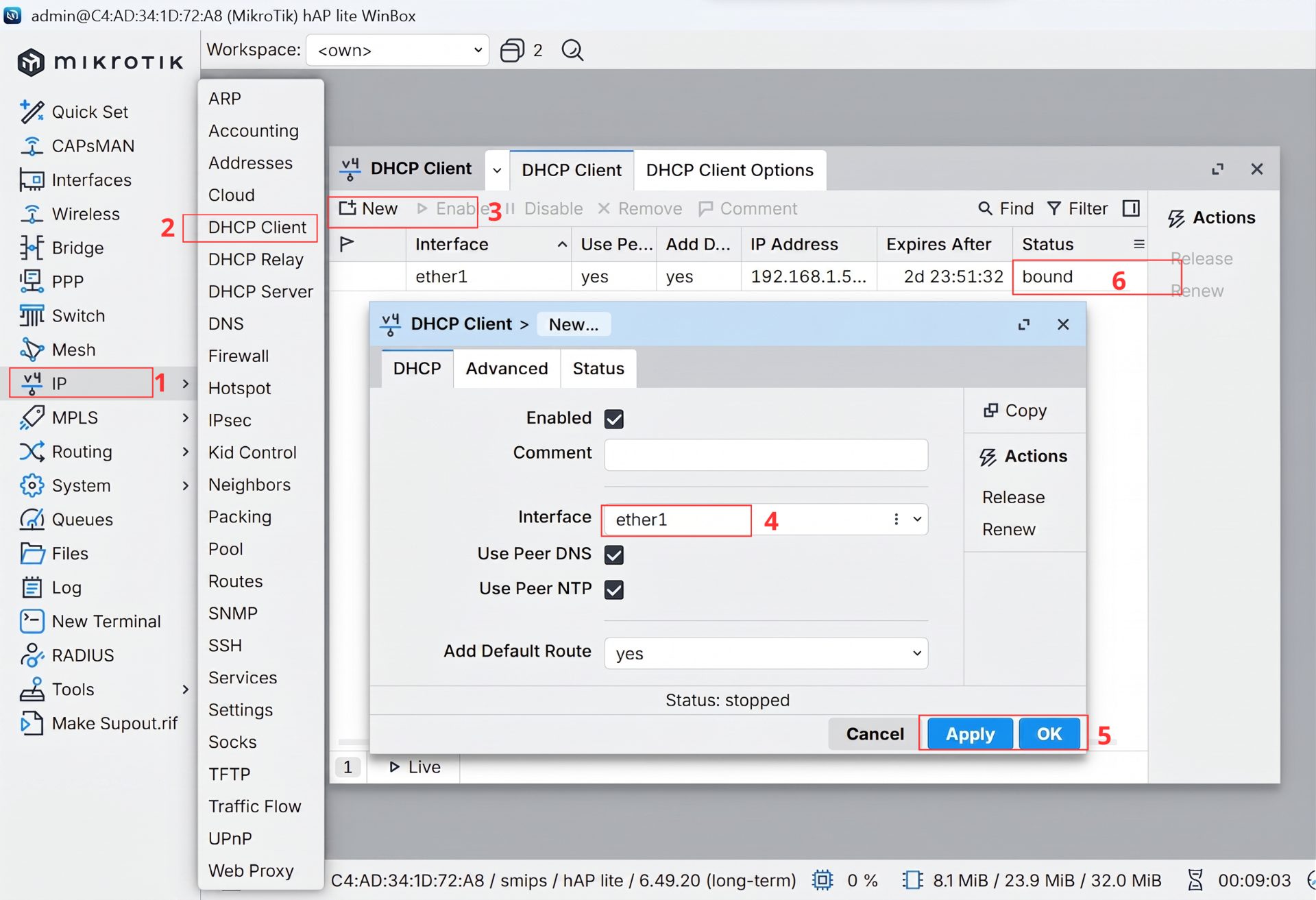This screenshot has height=900, width=1316.
Task: Open the Filter tool in DHCP Client toolbar
Action: point(1077,208)
